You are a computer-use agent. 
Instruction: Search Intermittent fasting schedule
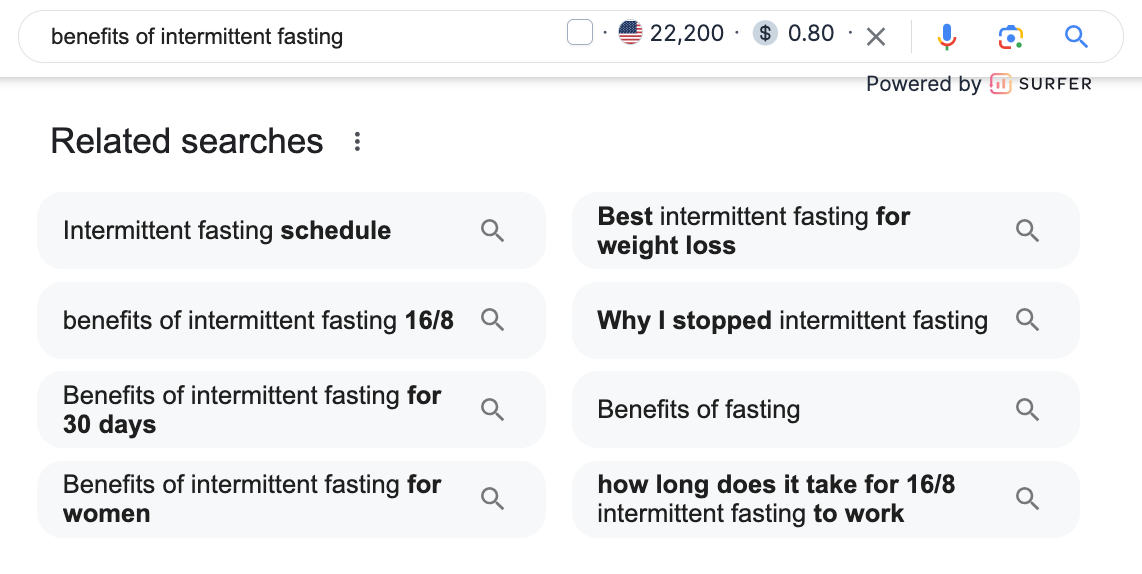227,231
